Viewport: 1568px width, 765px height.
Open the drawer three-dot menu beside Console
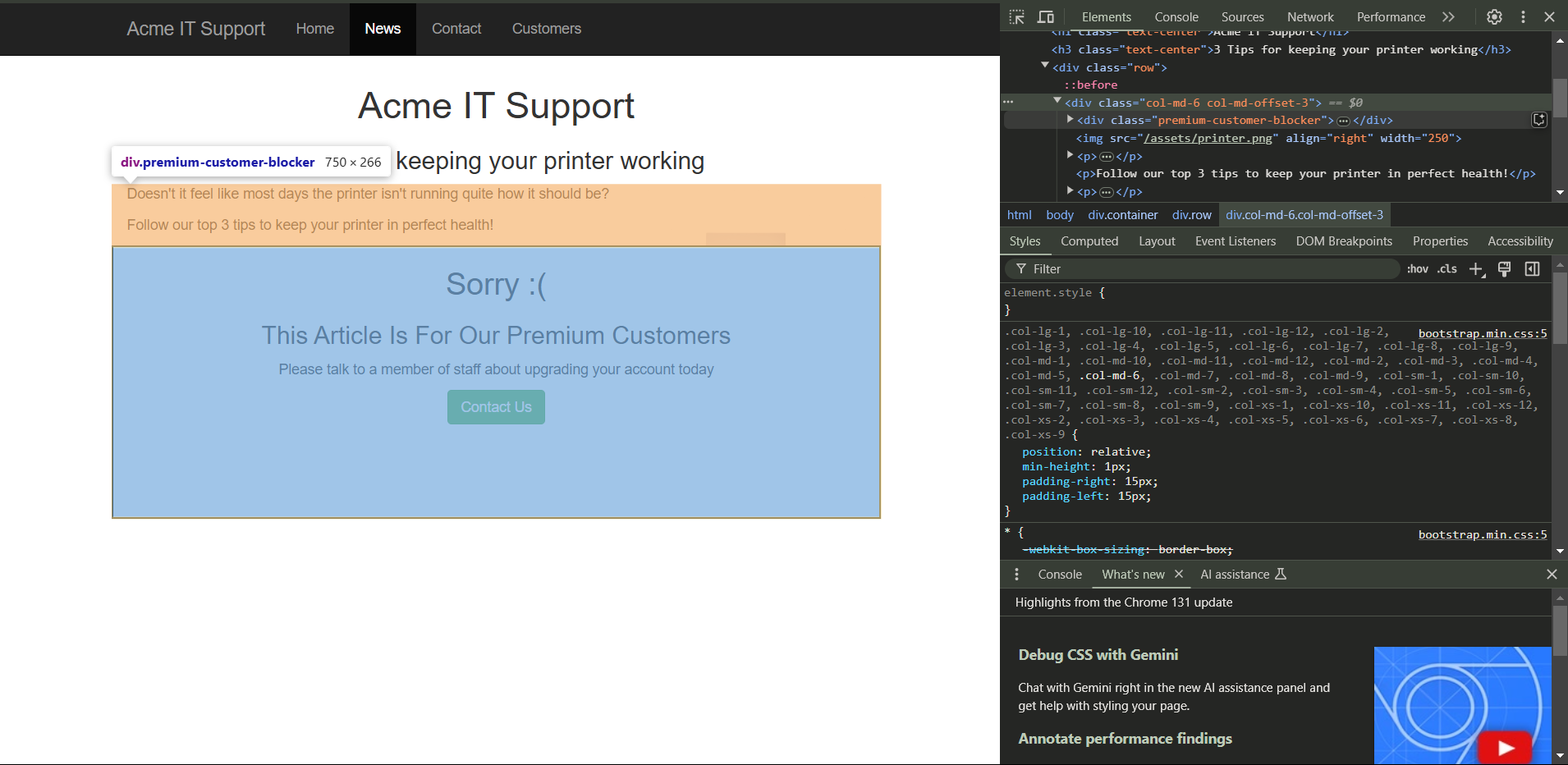(1016, 575)
